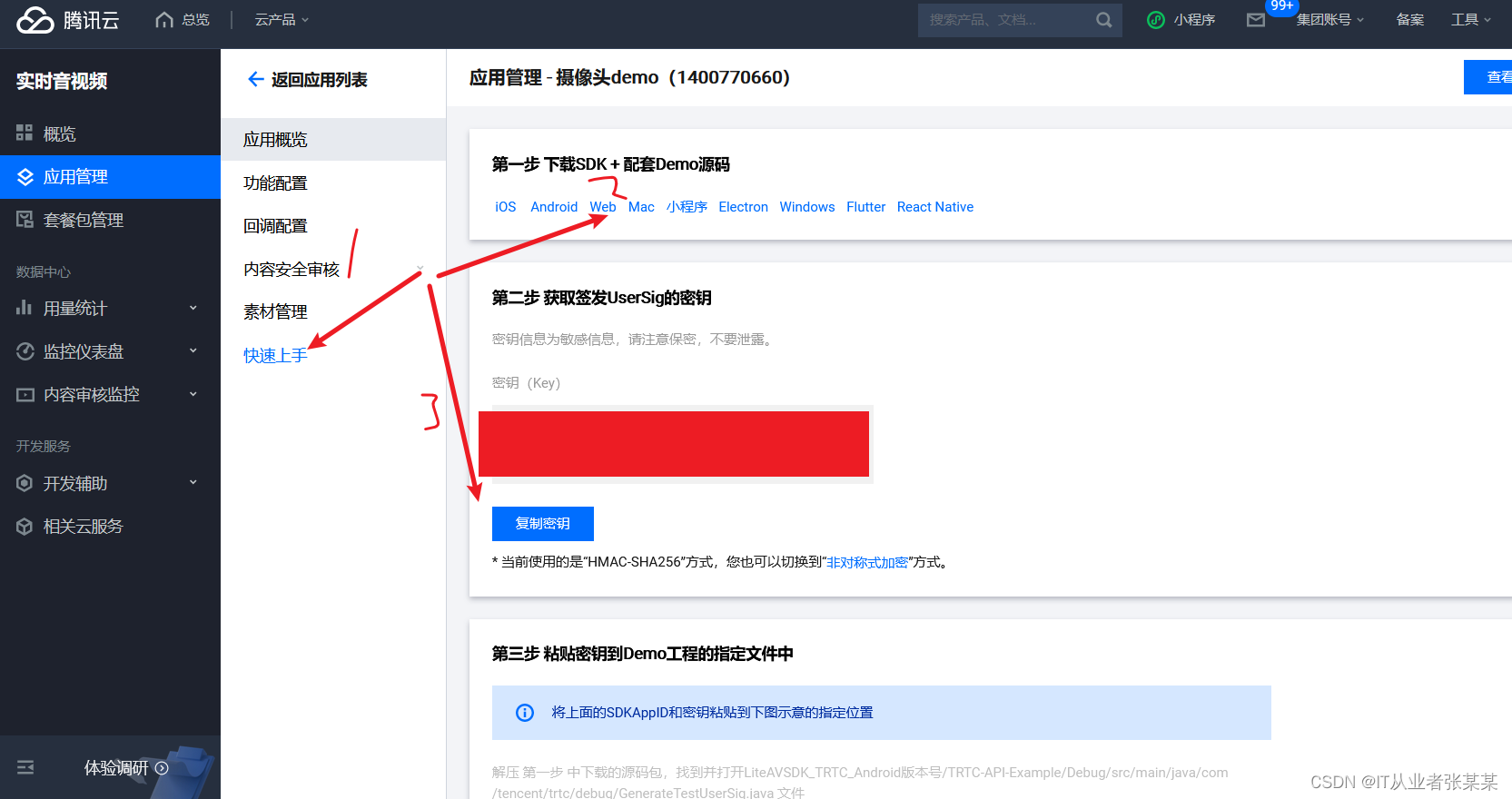Click the 复制密钥 button

coord(543,524)
